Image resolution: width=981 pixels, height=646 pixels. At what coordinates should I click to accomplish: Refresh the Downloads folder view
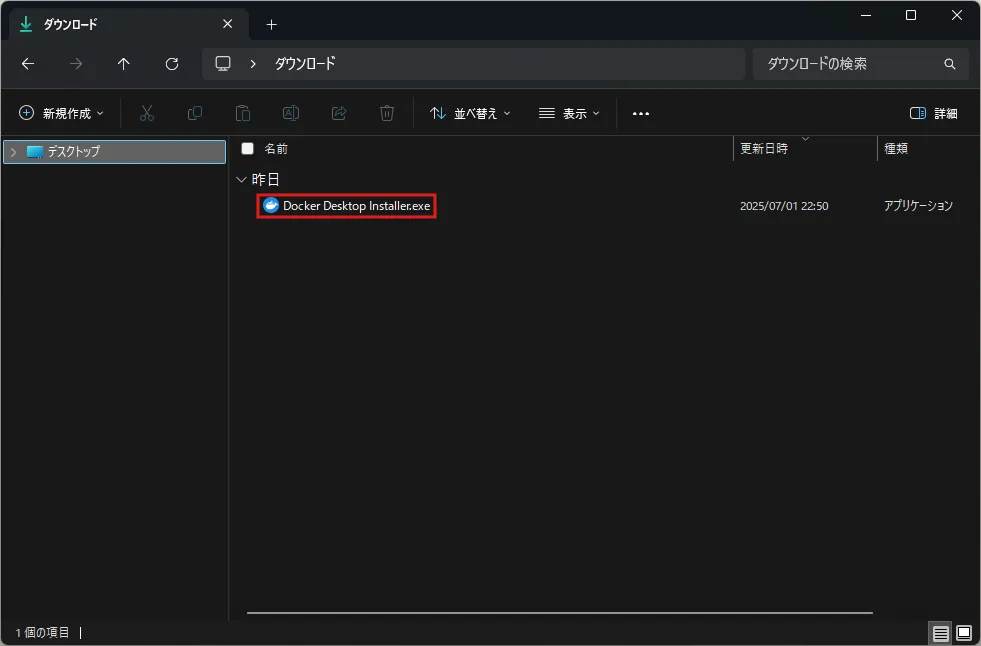click(x=172, y=64)
